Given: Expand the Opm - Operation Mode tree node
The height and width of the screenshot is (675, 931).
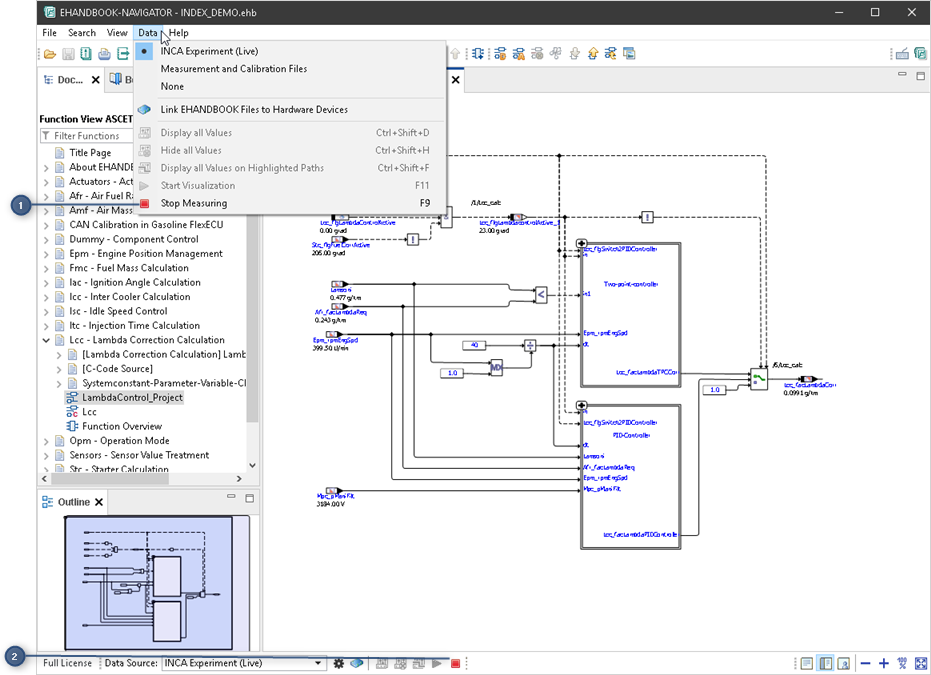Looking at the screenshot, I should pos(46,441).
